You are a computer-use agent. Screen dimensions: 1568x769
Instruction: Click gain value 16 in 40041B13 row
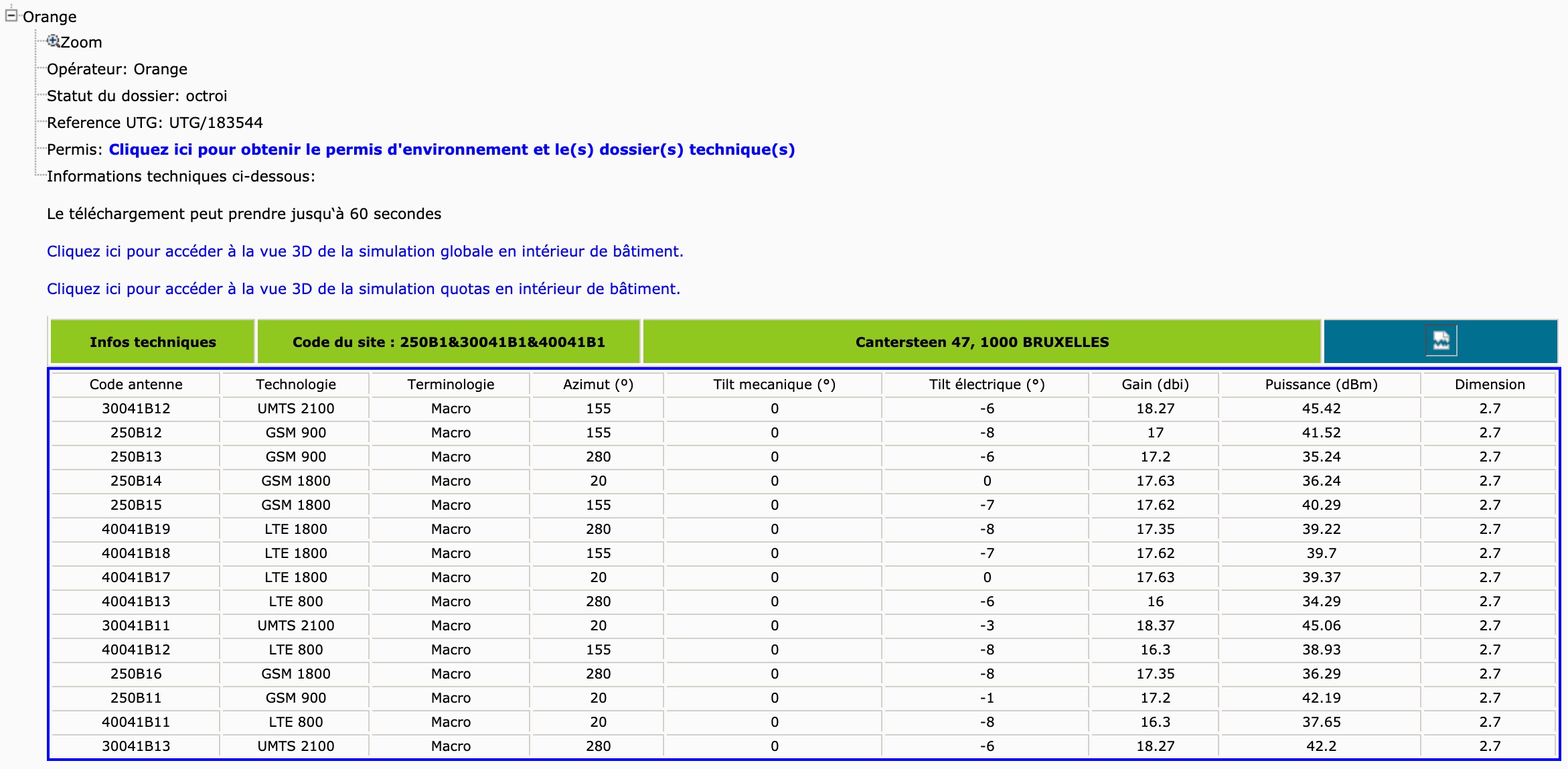pos(1155,602)
